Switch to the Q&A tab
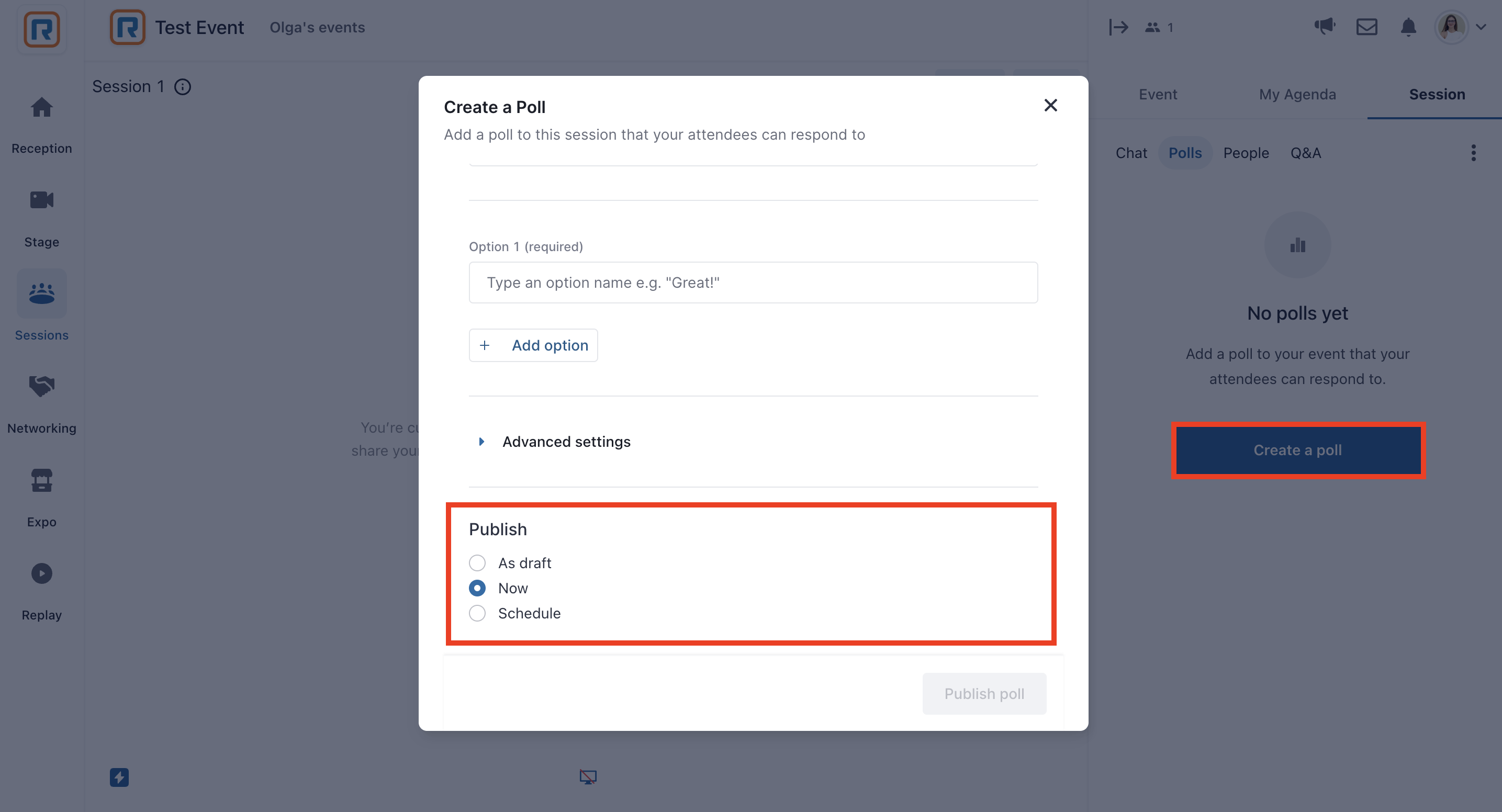Screen dimensions: 1502x812 1305,153
